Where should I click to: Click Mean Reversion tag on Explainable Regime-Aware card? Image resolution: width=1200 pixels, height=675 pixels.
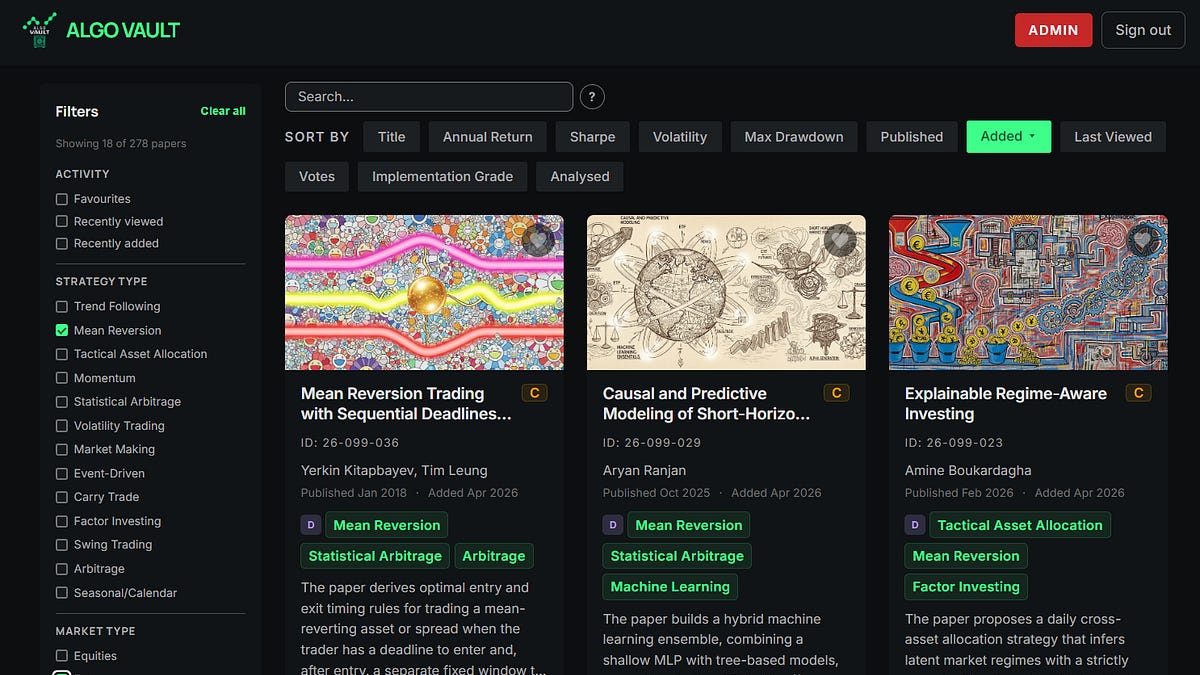pos(966,556)
